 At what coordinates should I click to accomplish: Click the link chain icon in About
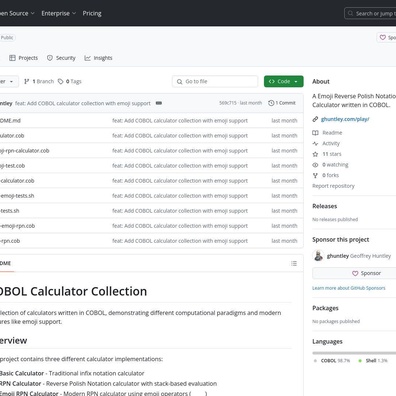click(315, 119)
